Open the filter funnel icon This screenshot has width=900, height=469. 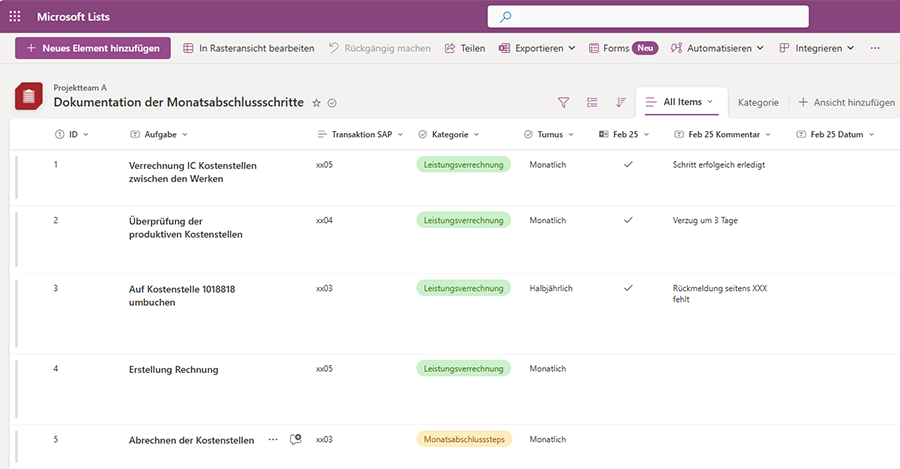(564, 102)
